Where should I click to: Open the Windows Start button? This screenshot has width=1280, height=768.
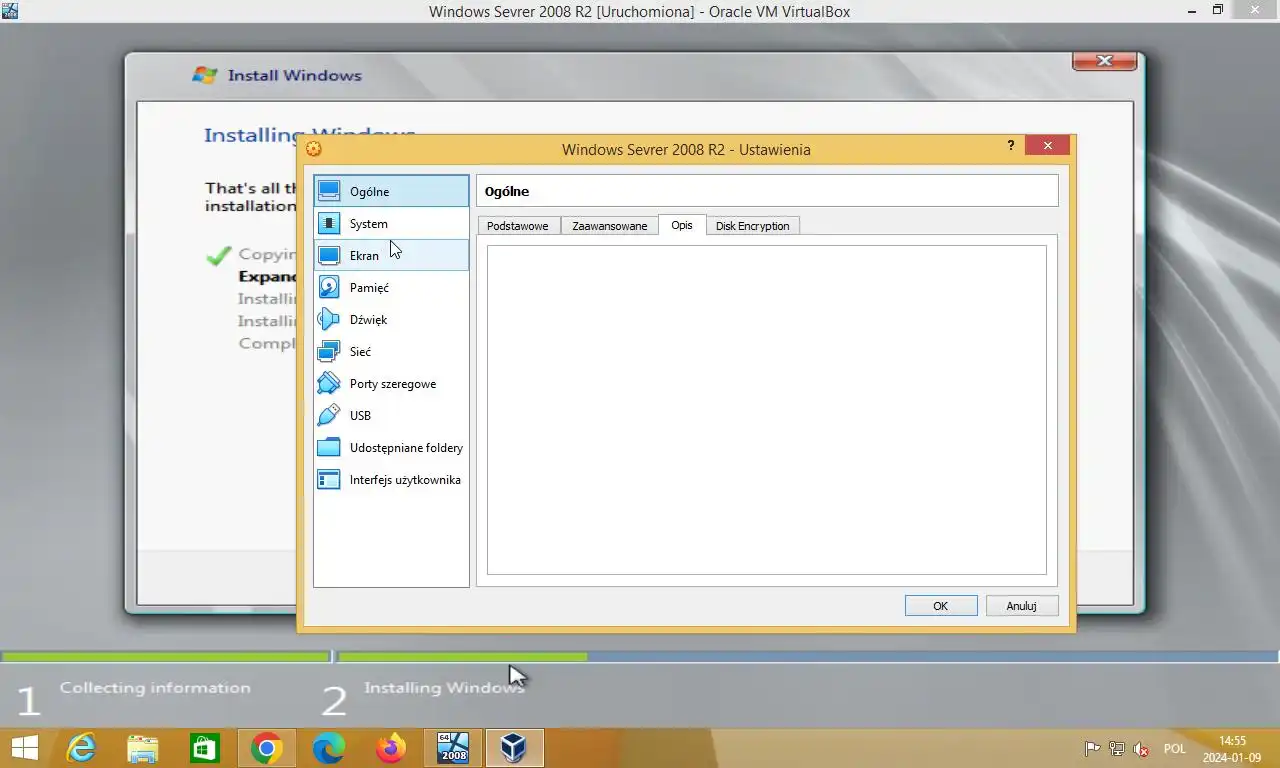click(25, 748)
